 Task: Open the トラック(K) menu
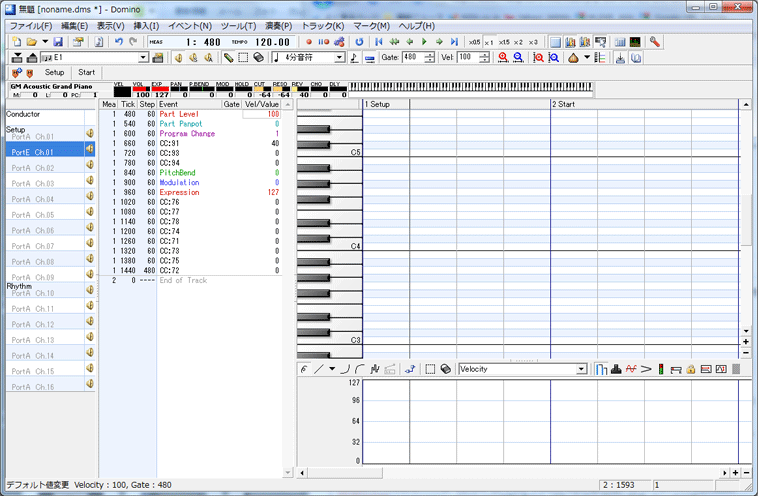322,25
